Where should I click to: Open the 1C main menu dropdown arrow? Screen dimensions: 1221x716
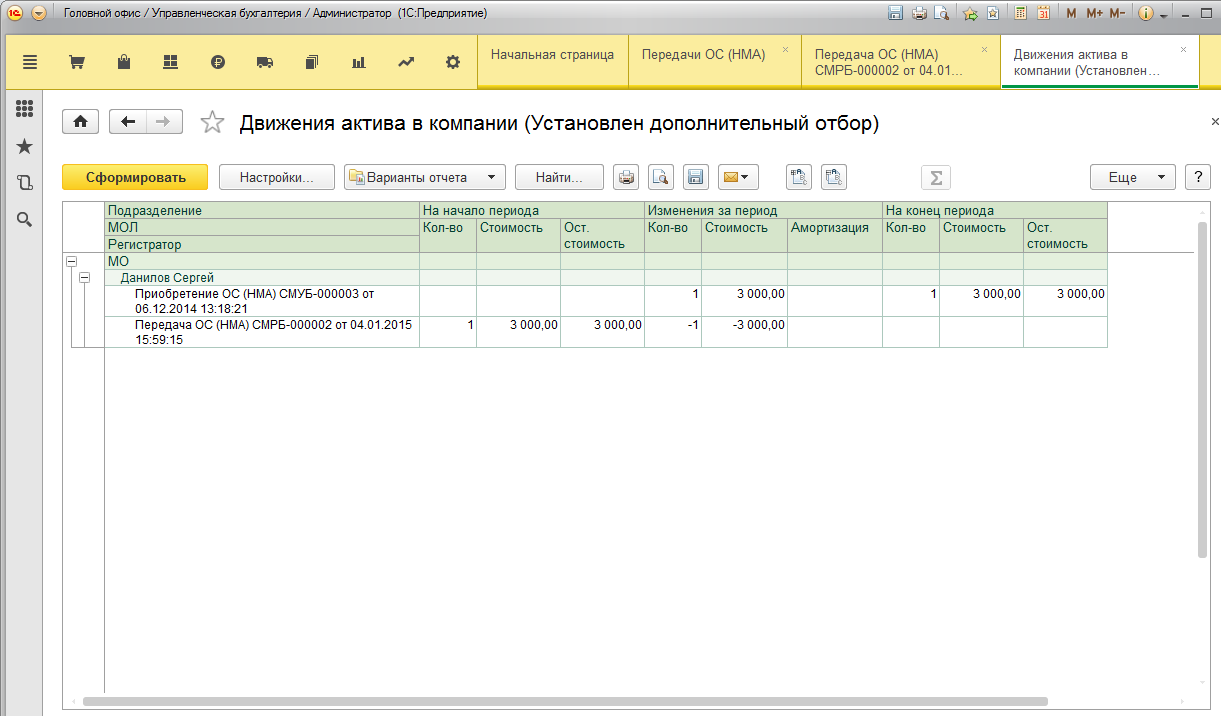pos(39,13)
